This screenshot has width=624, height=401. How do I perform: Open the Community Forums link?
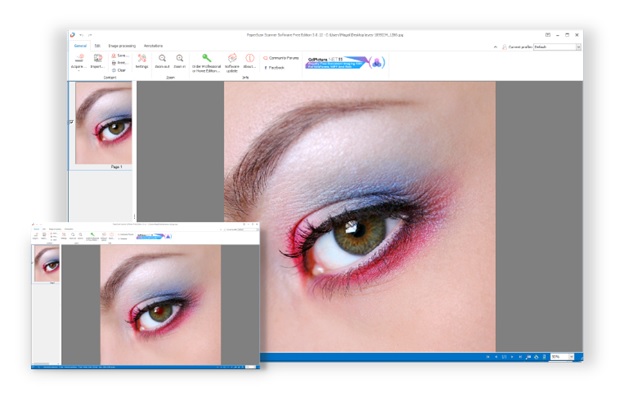pyautogui.click(x=283, y=58)
